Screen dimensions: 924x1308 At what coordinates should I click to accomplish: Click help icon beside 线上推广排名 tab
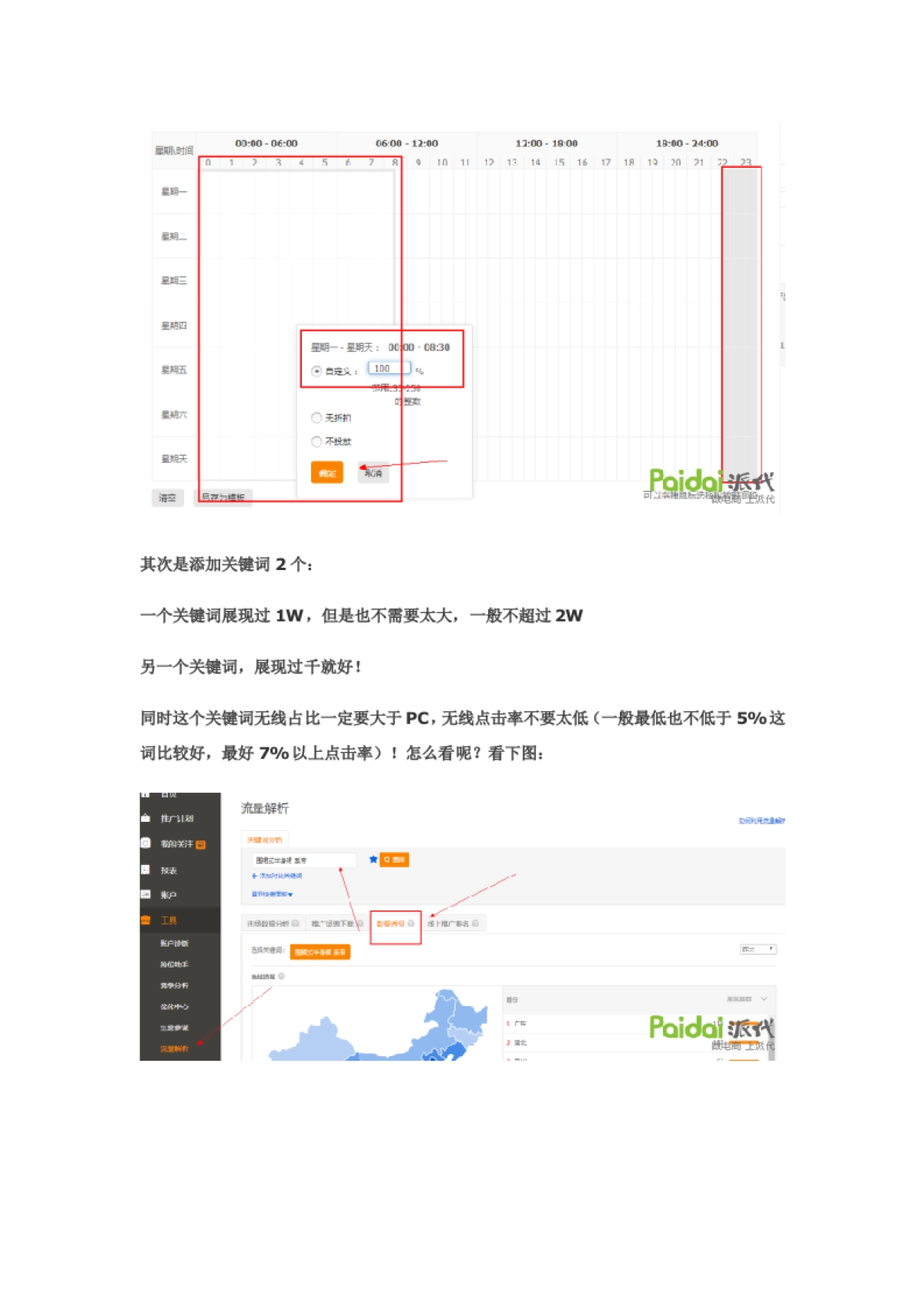tap(475, 923)
